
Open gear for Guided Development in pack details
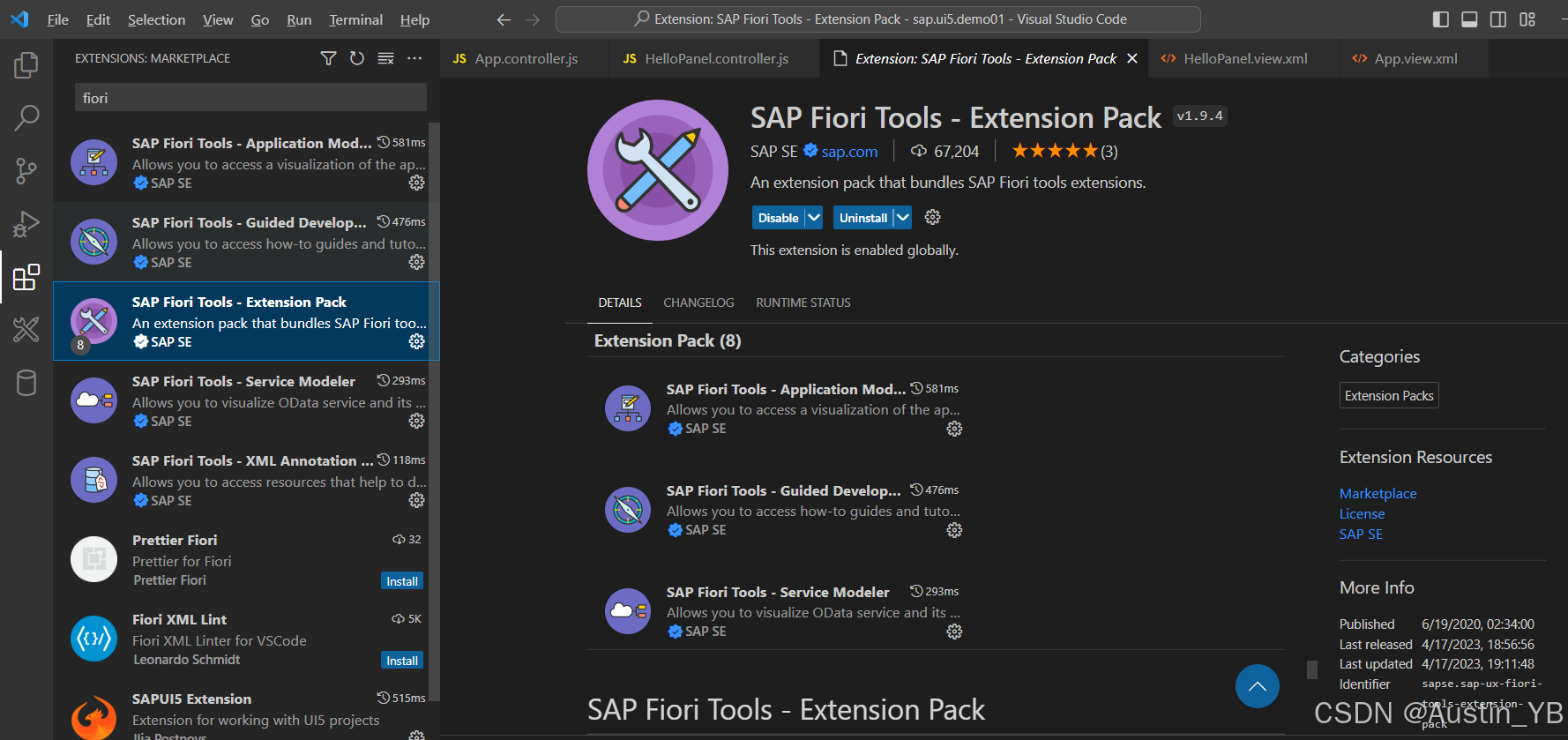pos(954,530)
